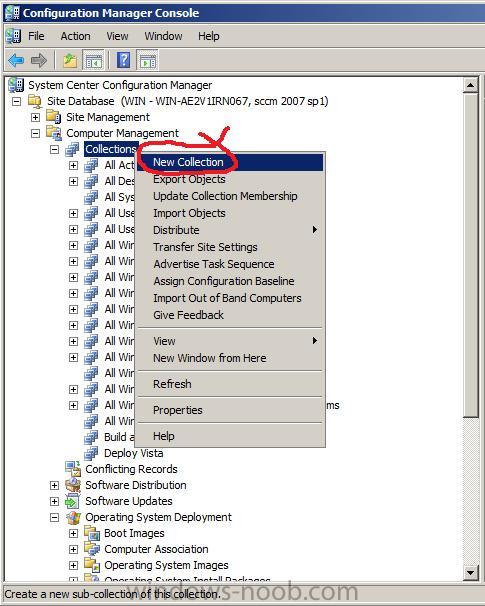Image resolution: width=485 pixels, height=606 pixels.
Task: Click the tree scrollbar down arrow
Action: tap(471, 572)
